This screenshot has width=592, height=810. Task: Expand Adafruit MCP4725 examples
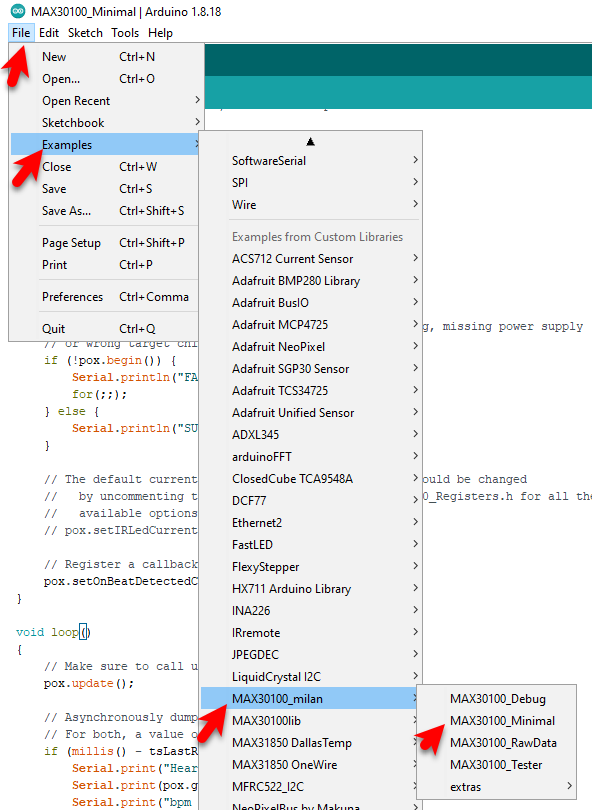click(310, 325)
